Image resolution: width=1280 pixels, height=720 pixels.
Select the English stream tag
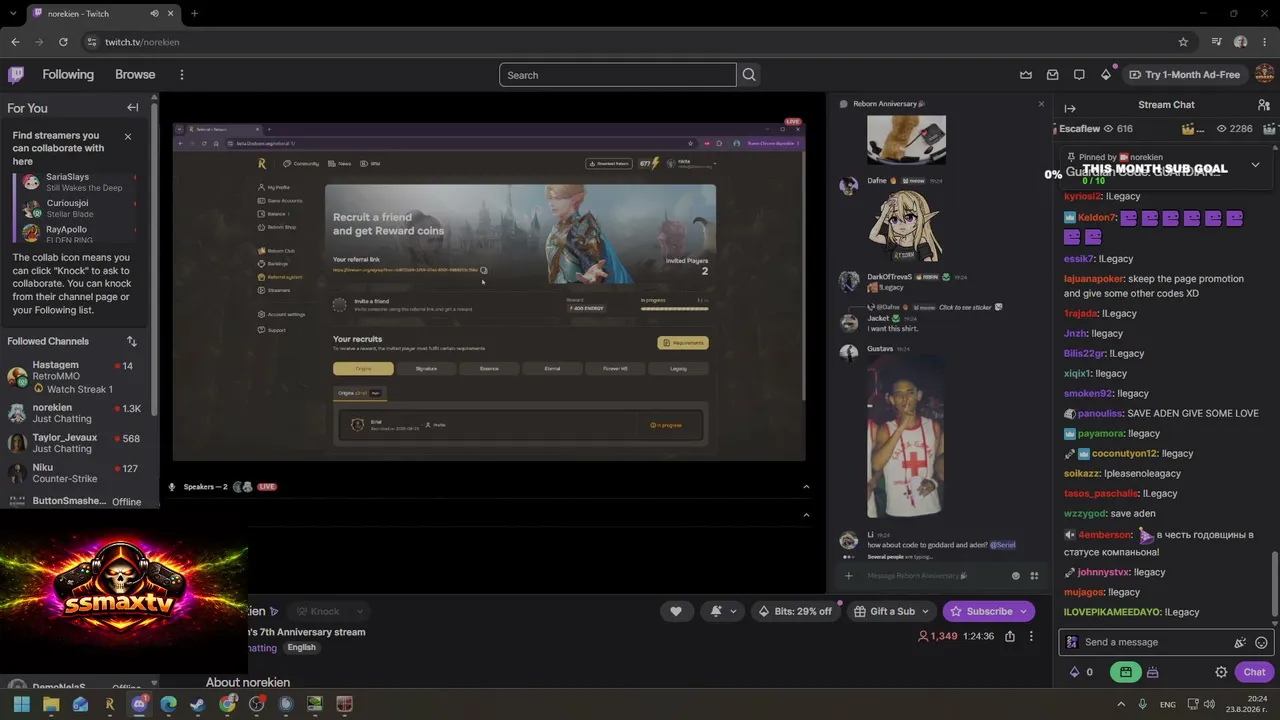coord(301,648)
